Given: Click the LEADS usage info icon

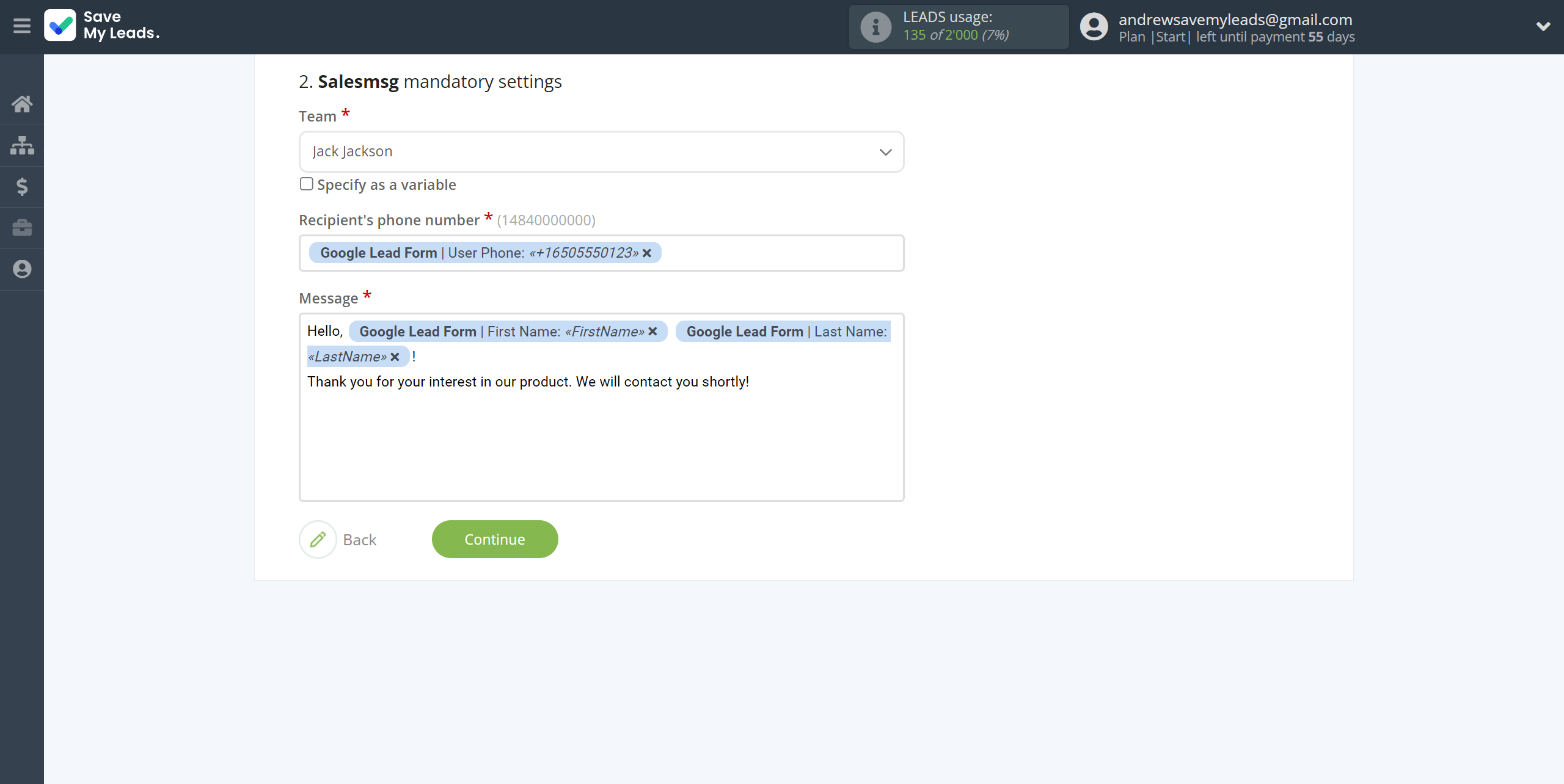Looking at the screenshot, I should (875, 27).
